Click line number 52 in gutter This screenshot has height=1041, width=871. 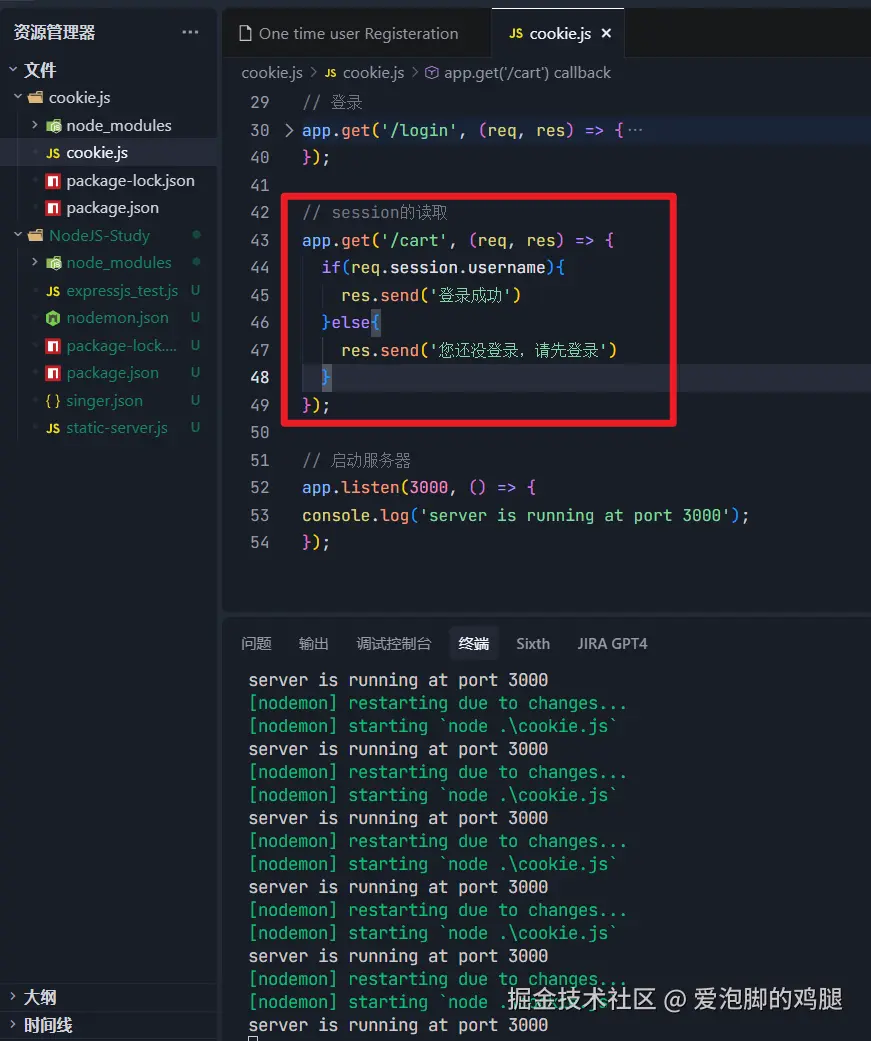260,487
